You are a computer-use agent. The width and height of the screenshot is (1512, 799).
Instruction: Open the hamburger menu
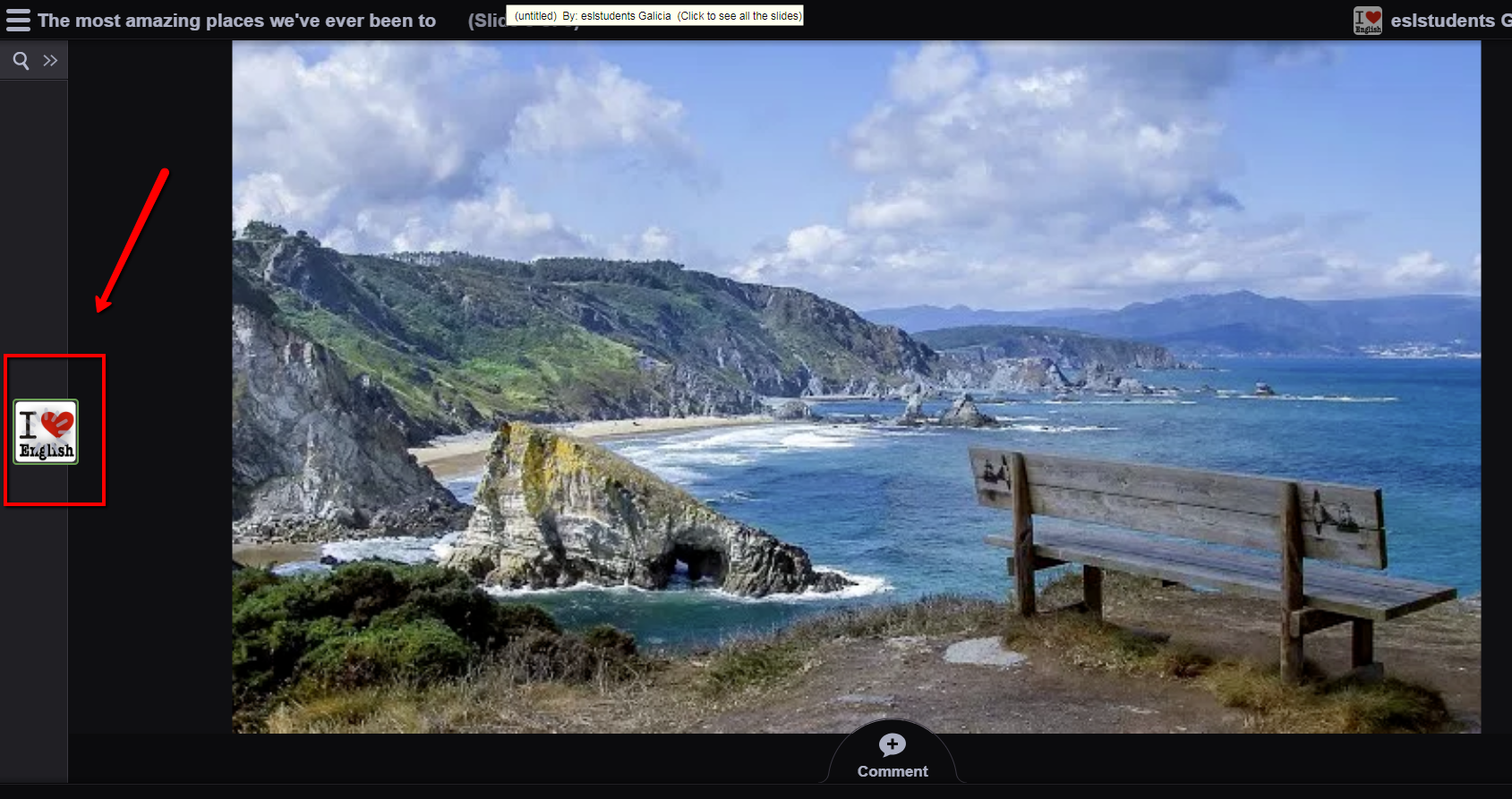[x=18, y=20]
